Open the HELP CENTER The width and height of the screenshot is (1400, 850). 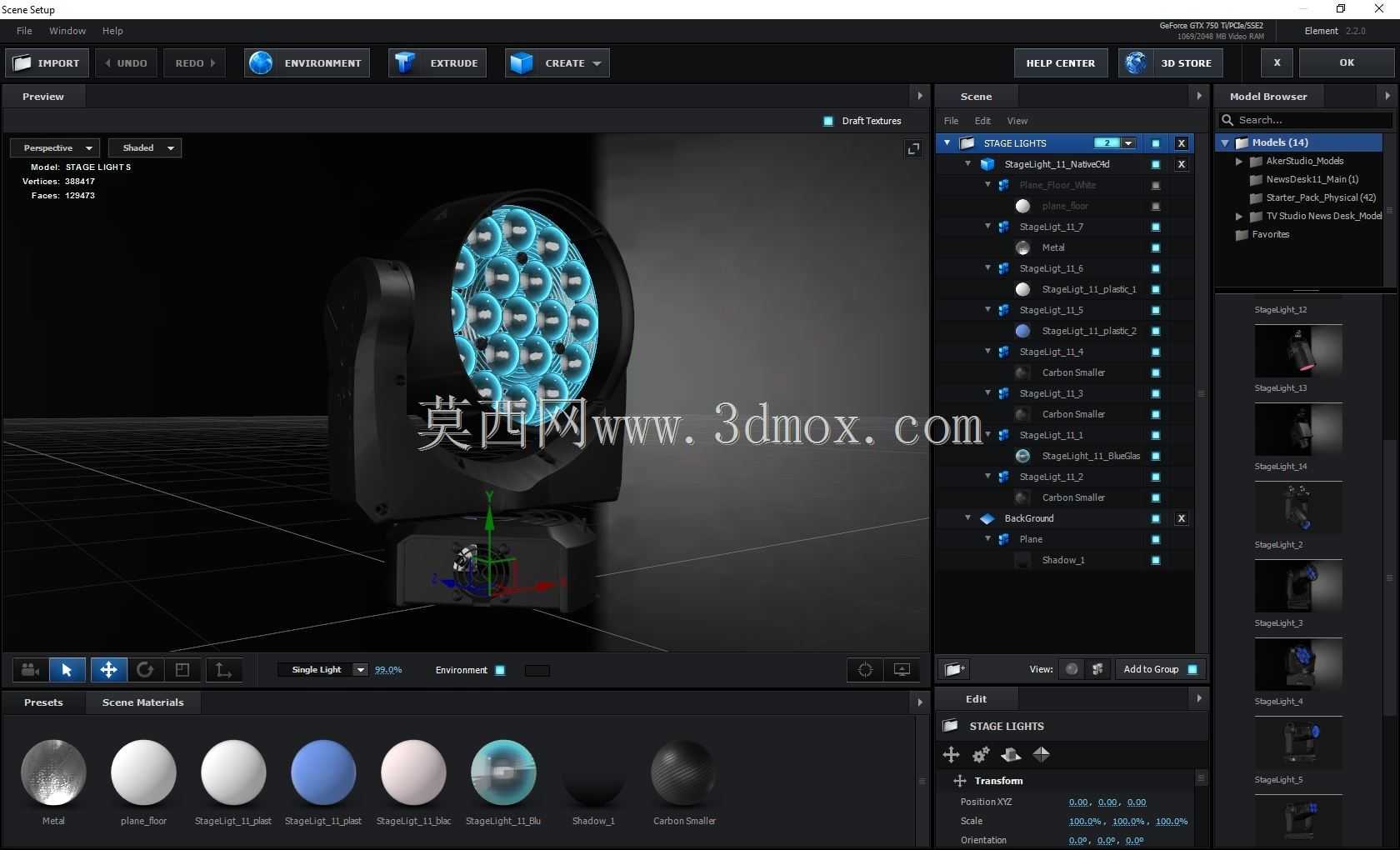1060,63
